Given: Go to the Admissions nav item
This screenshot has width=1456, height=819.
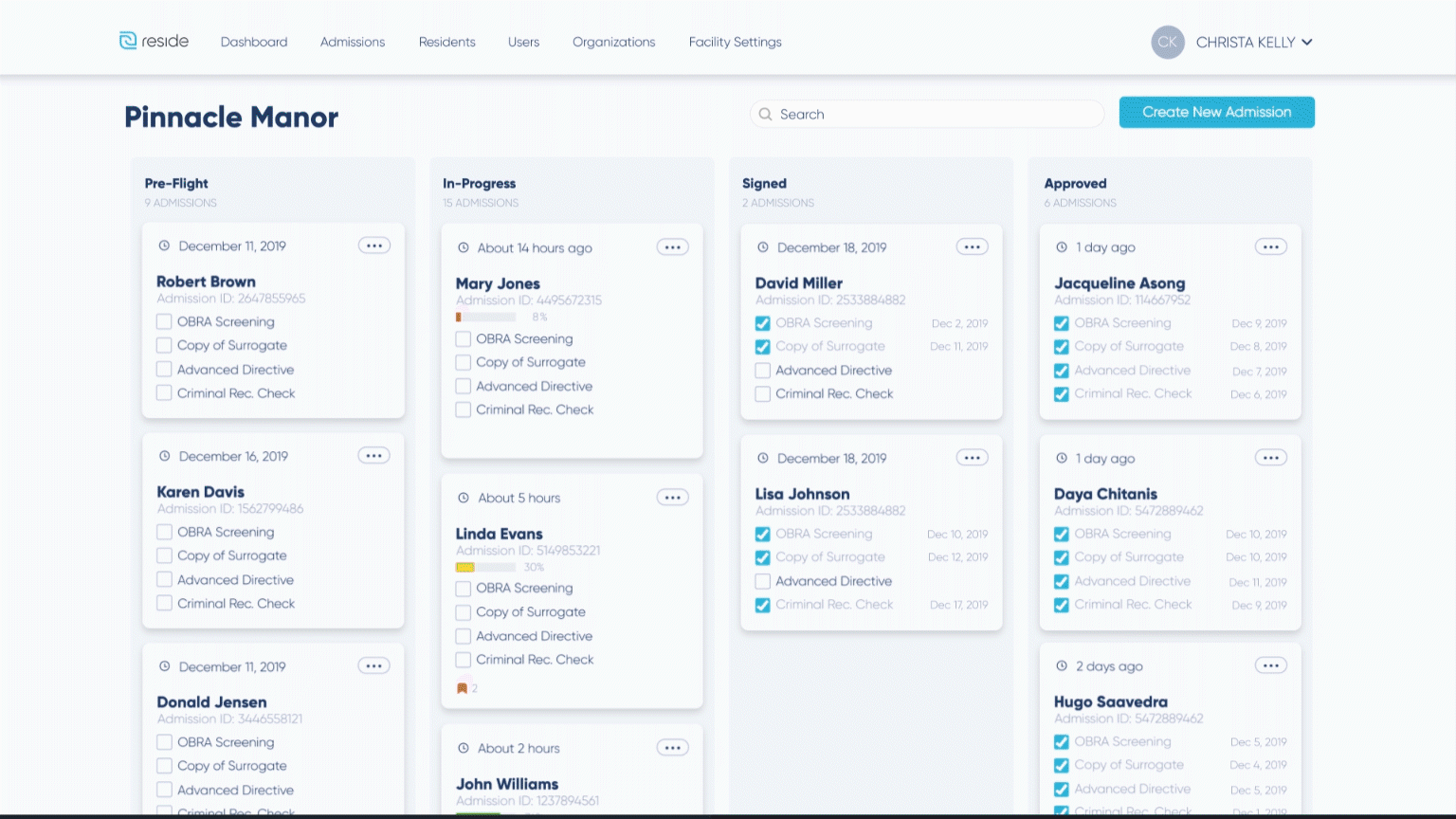Looking at the screenshot, I should pyautogui.click(x=353, y=42).
